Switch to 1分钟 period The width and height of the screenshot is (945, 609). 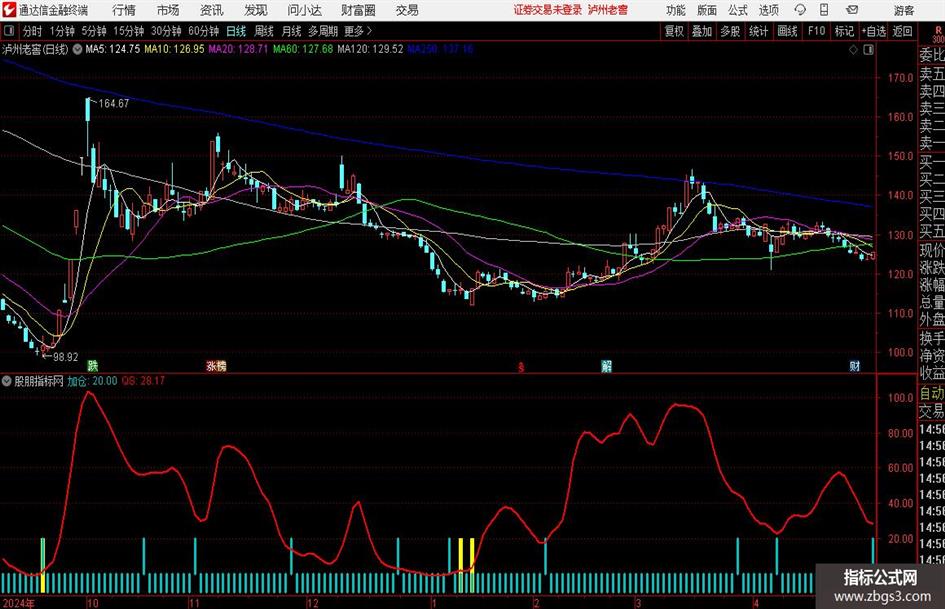click(62, 31)
